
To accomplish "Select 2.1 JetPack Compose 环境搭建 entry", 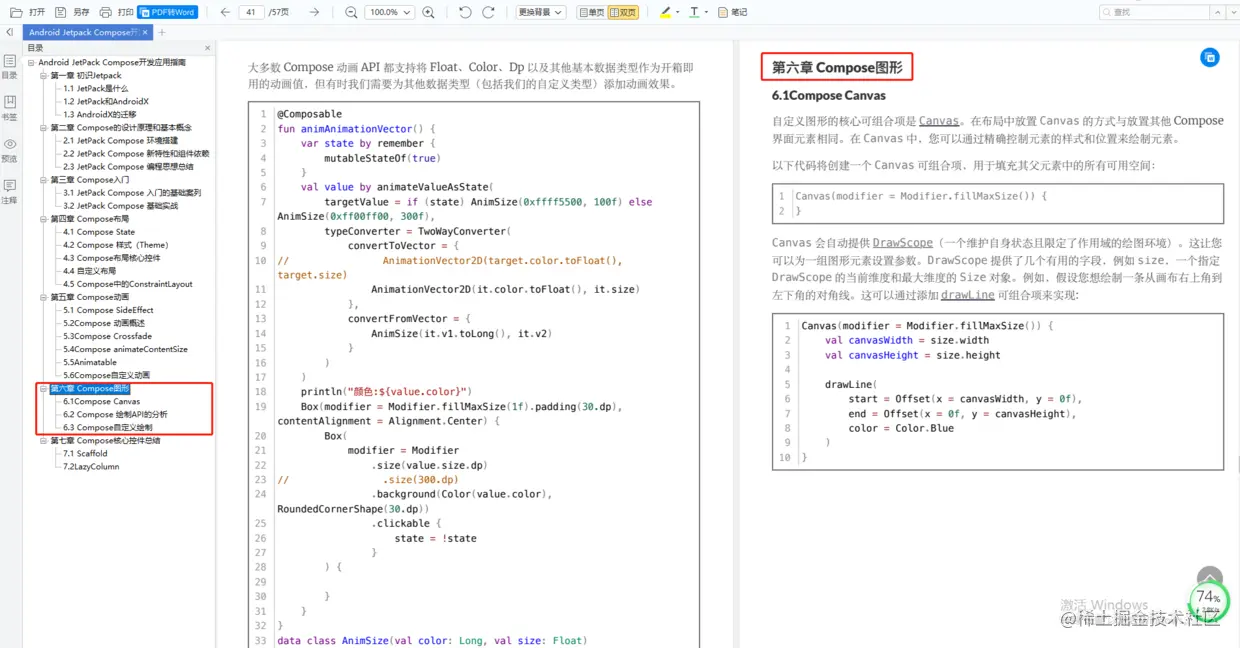I will pos(120,141).
